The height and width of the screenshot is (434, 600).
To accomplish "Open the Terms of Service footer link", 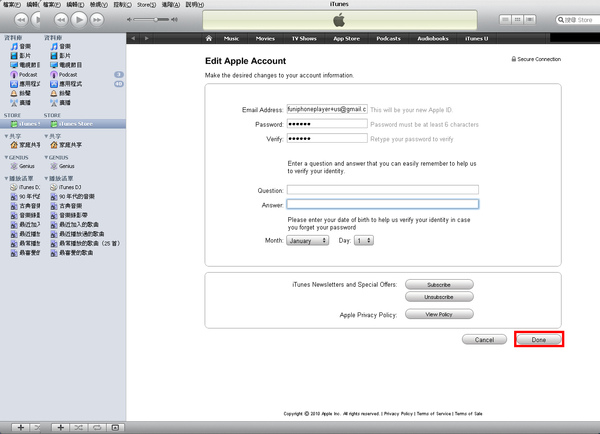I will tap(434, 414).
